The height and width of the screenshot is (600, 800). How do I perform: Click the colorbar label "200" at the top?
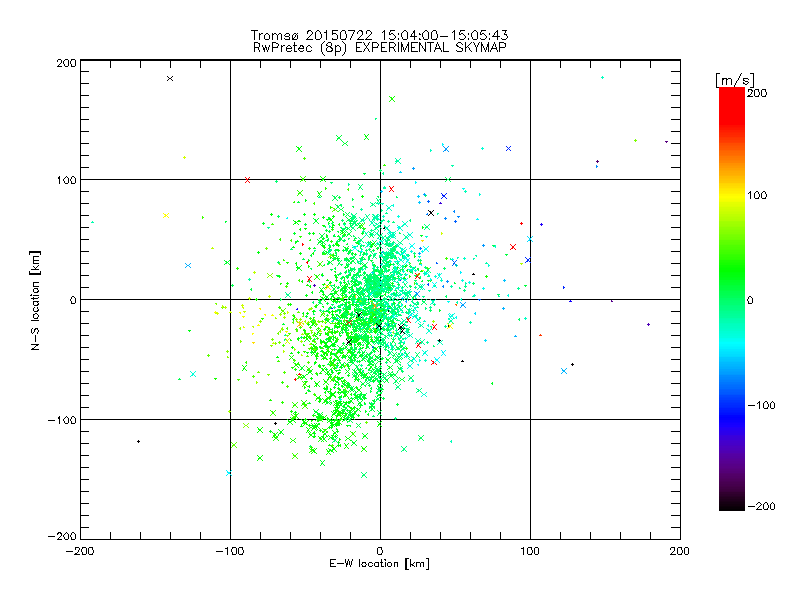pyautogui.click(x=757, y=93)
